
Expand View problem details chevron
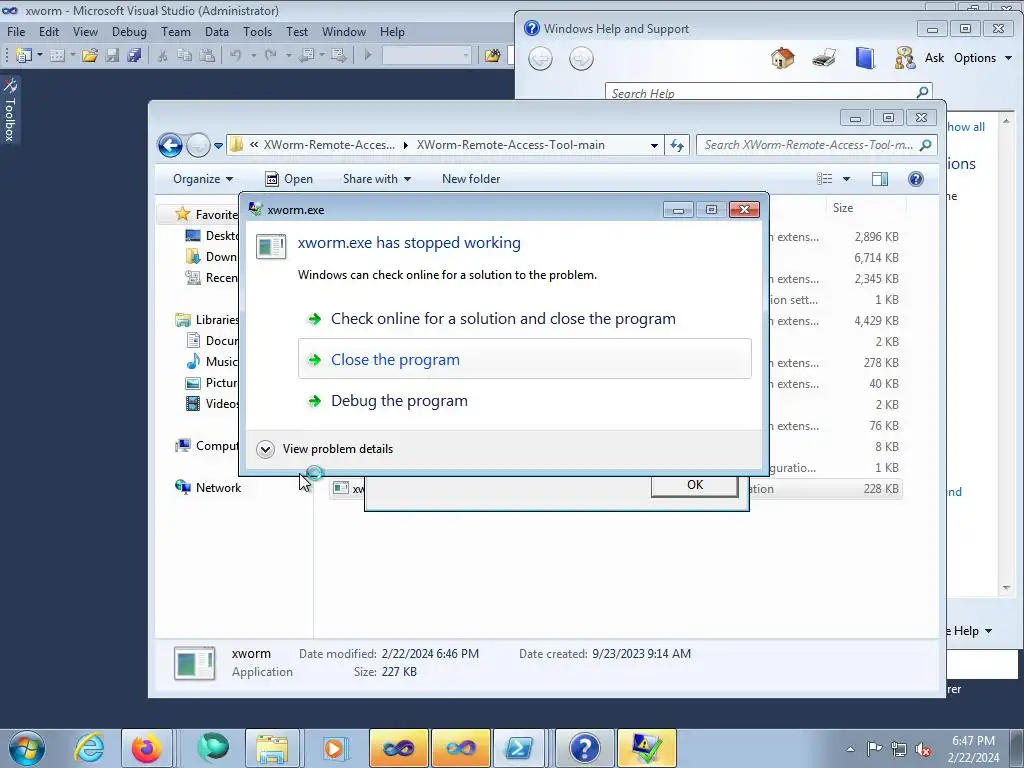(265, 449)
